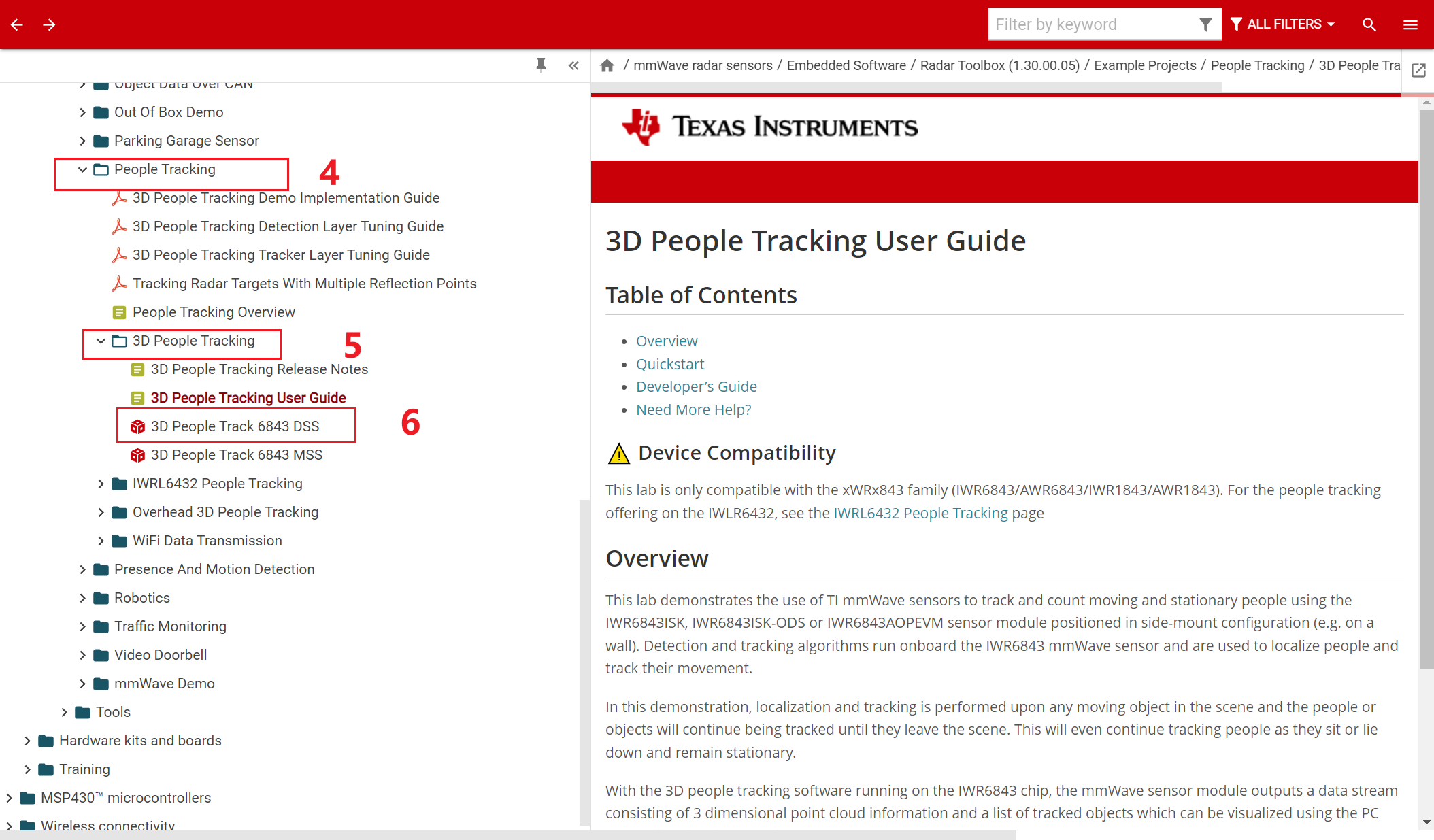
Task: Click the forward navigation arrow
Action: (49, 24)
